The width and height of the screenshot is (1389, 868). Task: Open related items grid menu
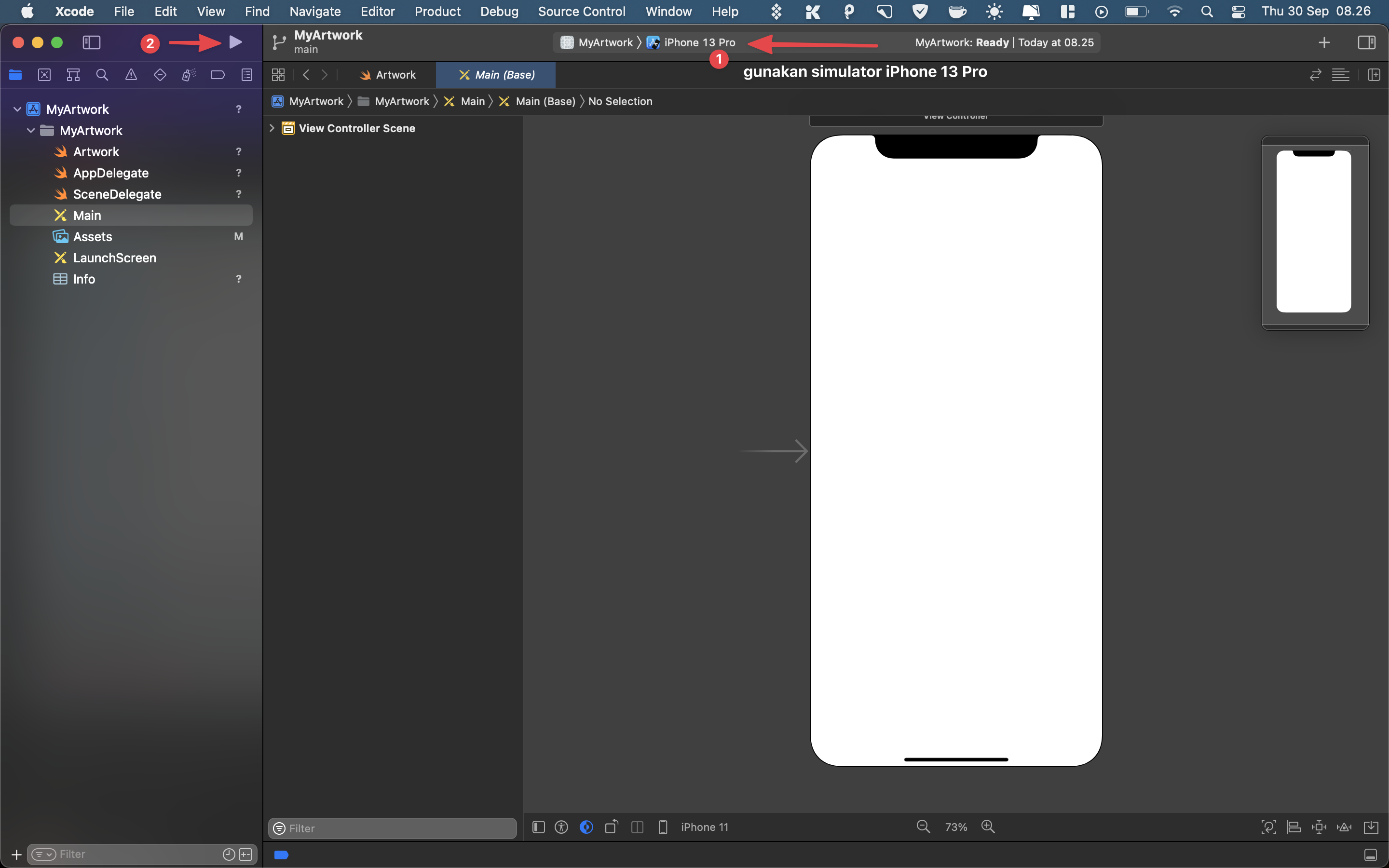point(278,75)
